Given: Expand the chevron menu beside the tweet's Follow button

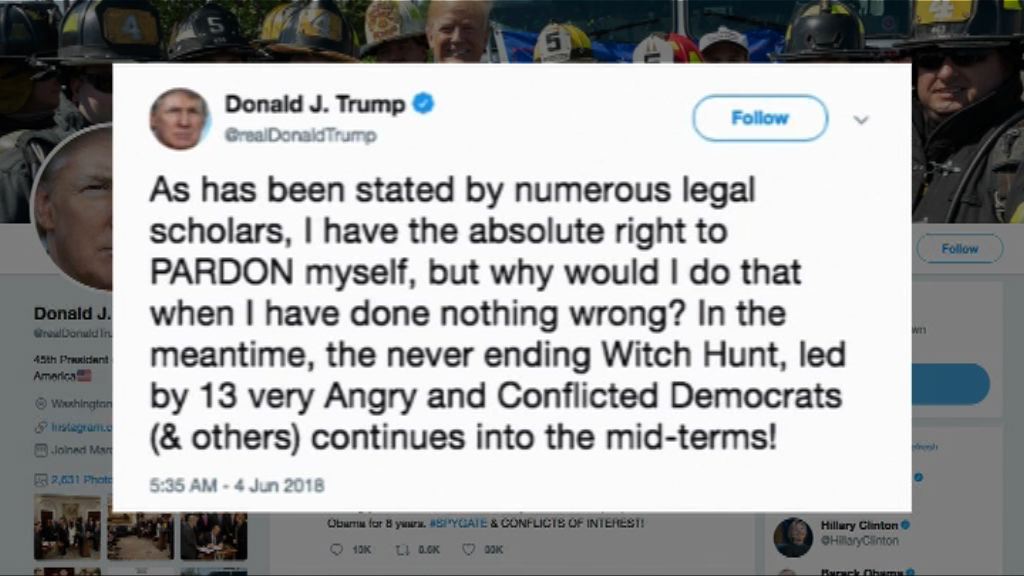Looking at the screenshot, I should point(861,120).
